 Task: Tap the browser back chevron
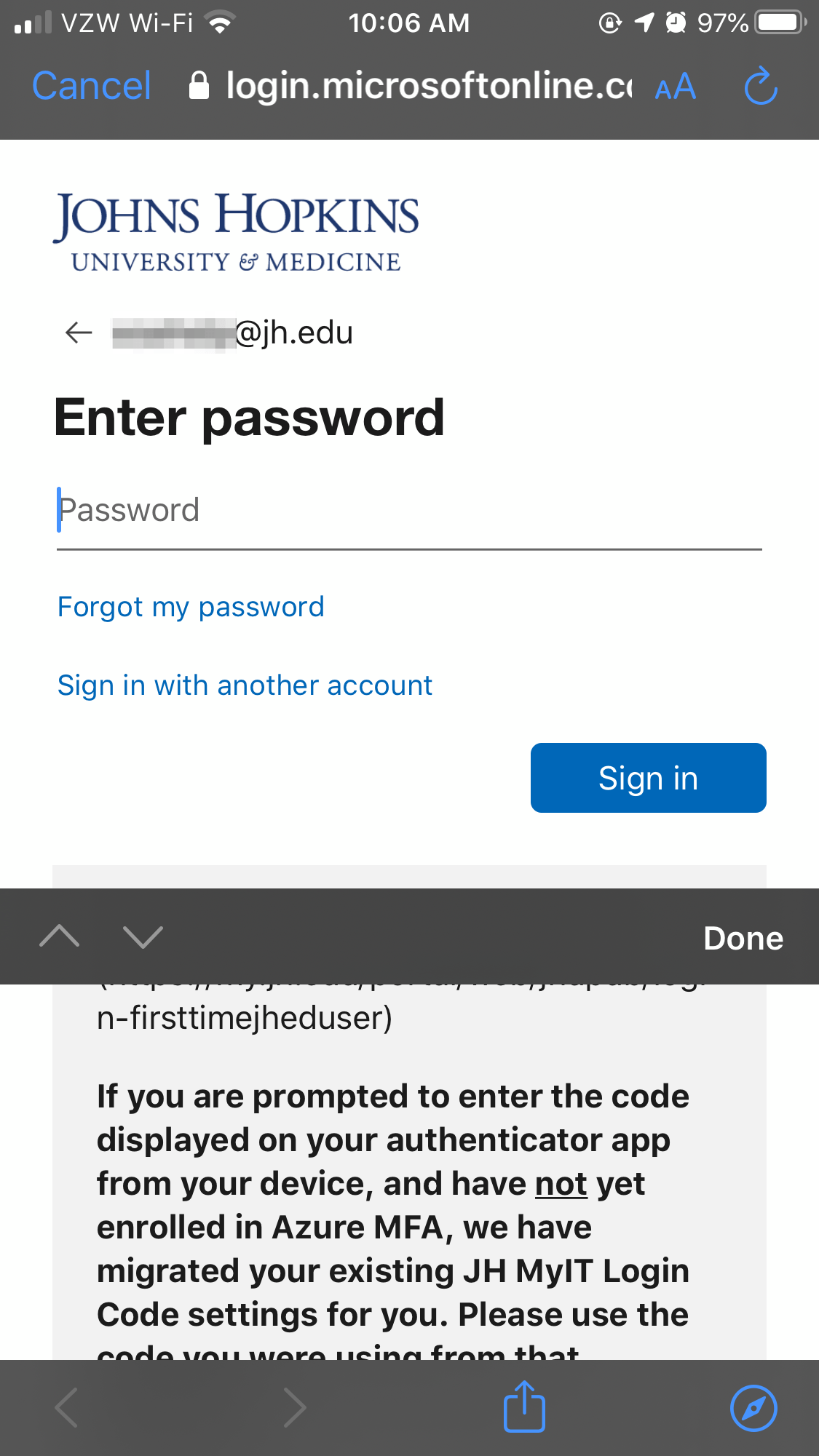[67, 1408]
